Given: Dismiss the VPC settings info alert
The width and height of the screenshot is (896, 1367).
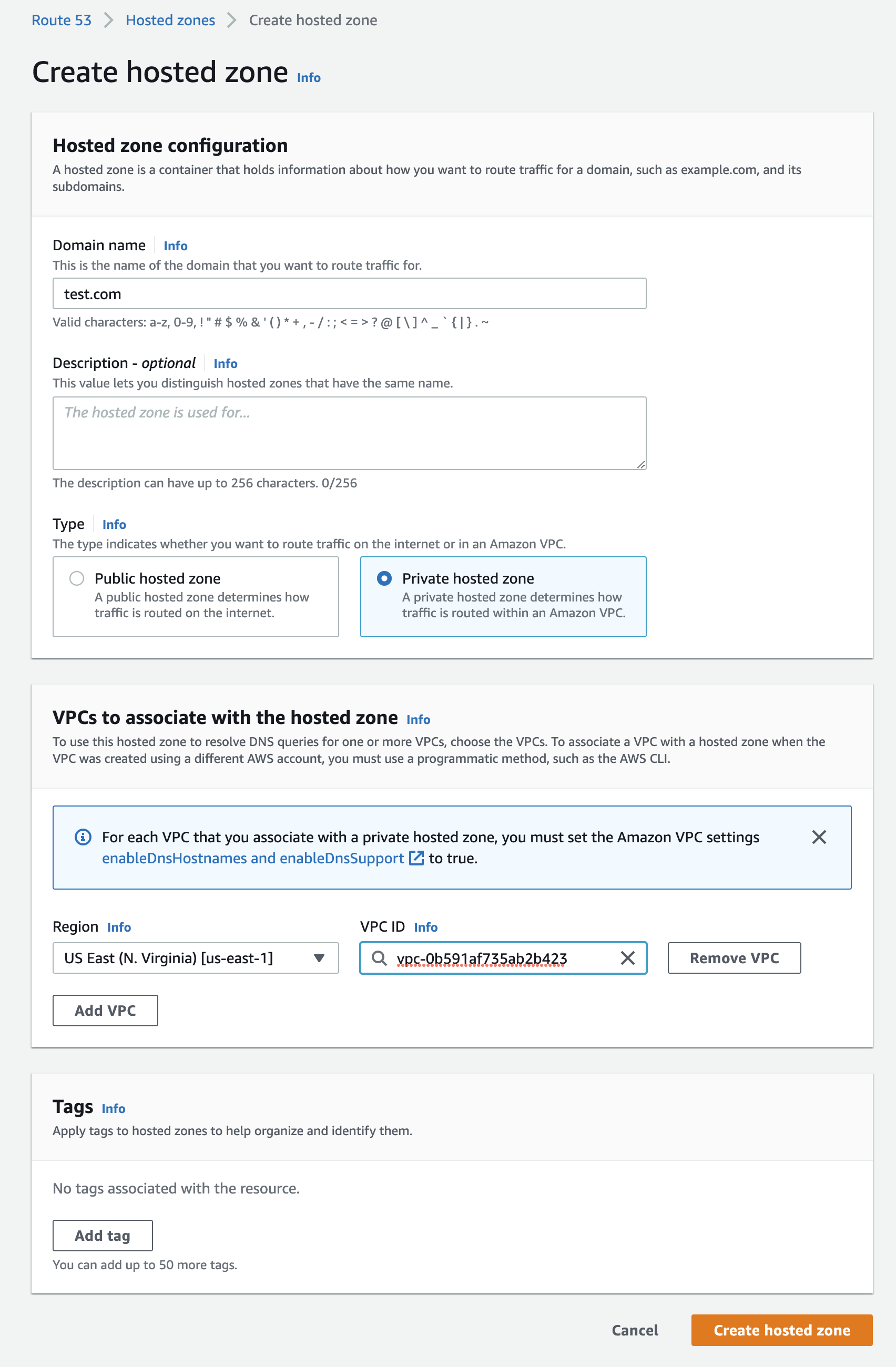Looking at the screenshot, I should pyautogui.click(x=819, y=837).
